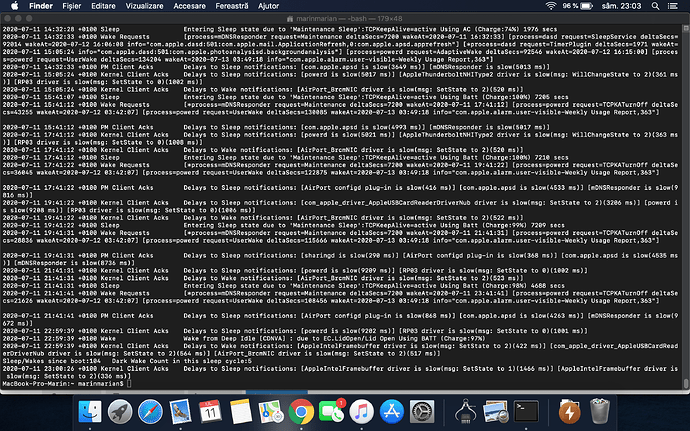Open the Fișier menu
The width and height of the screenshot is (690, 431).
70,5
